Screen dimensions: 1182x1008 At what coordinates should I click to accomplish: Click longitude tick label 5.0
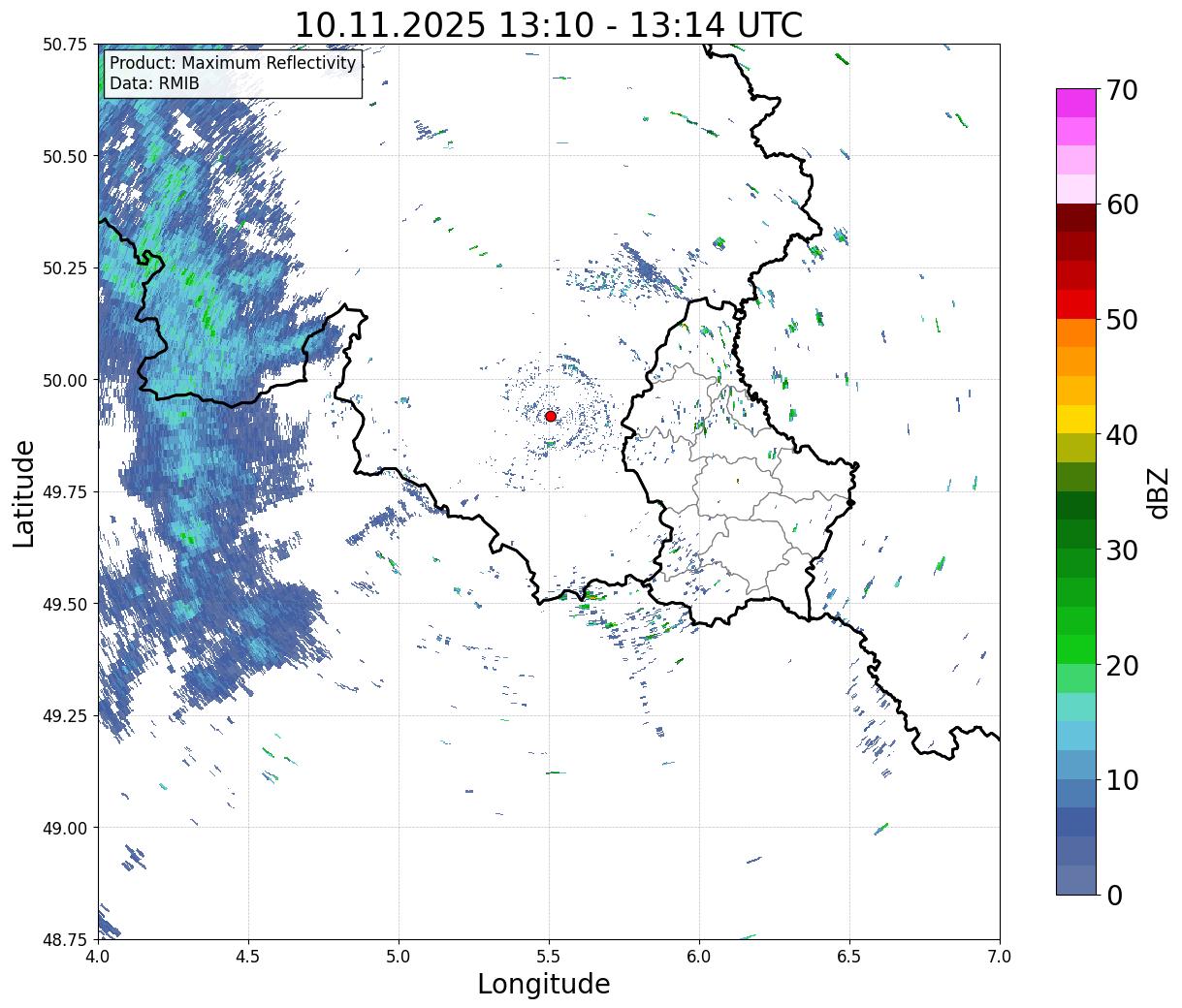(x=399, y=956)
